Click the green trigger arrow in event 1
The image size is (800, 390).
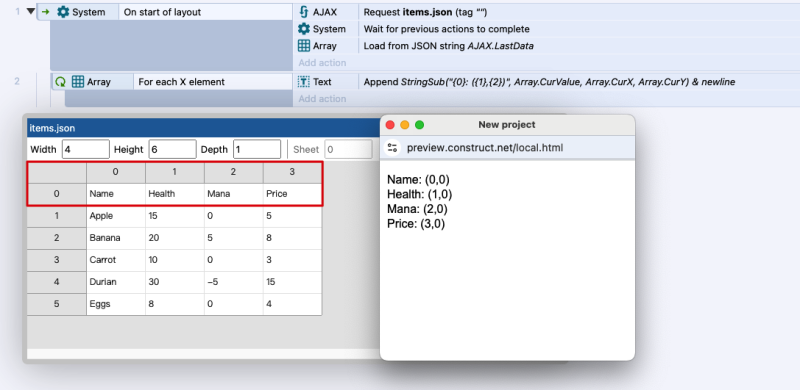click(45, 12)
